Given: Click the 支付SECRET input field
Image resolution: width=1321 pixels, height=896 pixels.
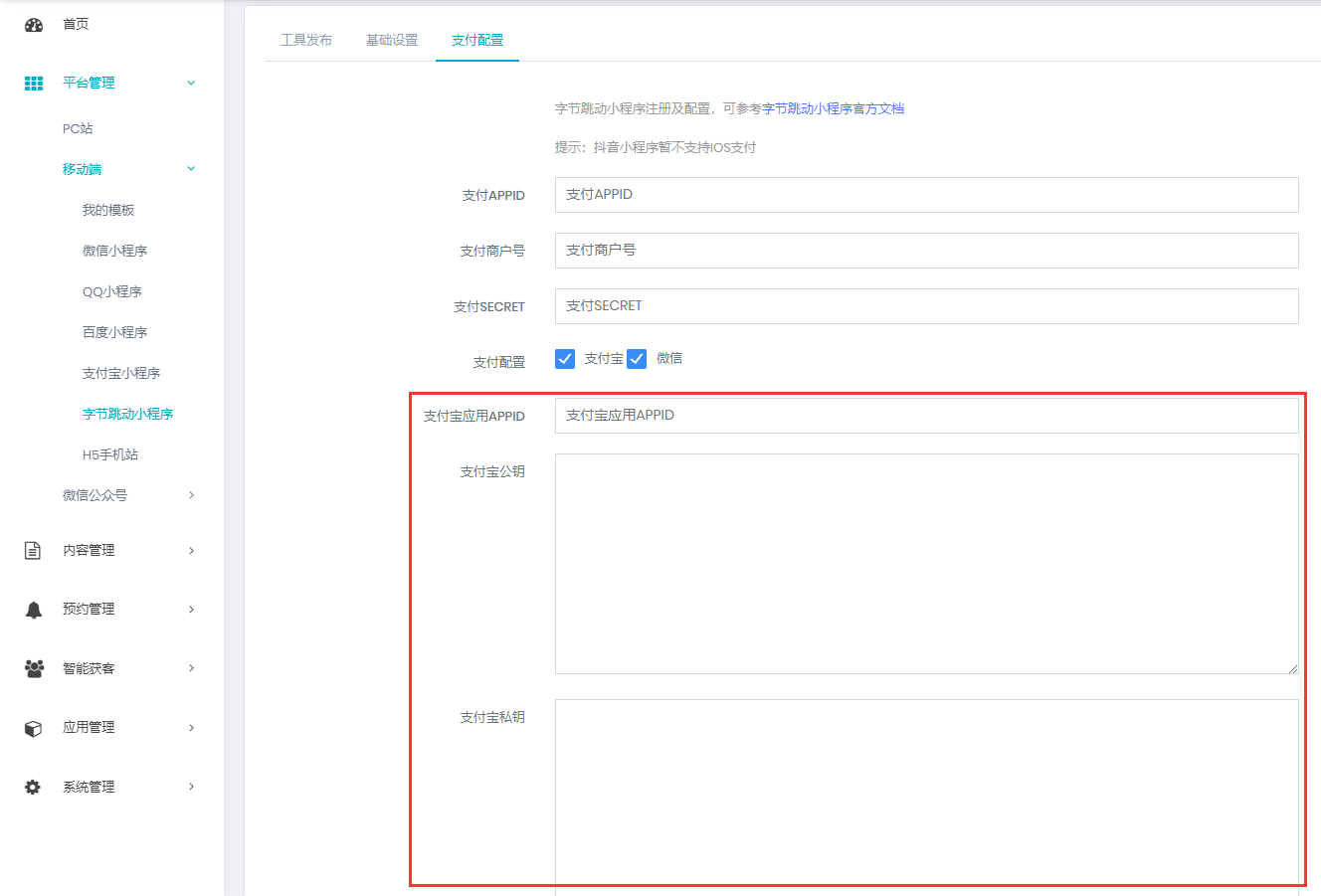Looking at the screenshot, I should tap(926, 306).
